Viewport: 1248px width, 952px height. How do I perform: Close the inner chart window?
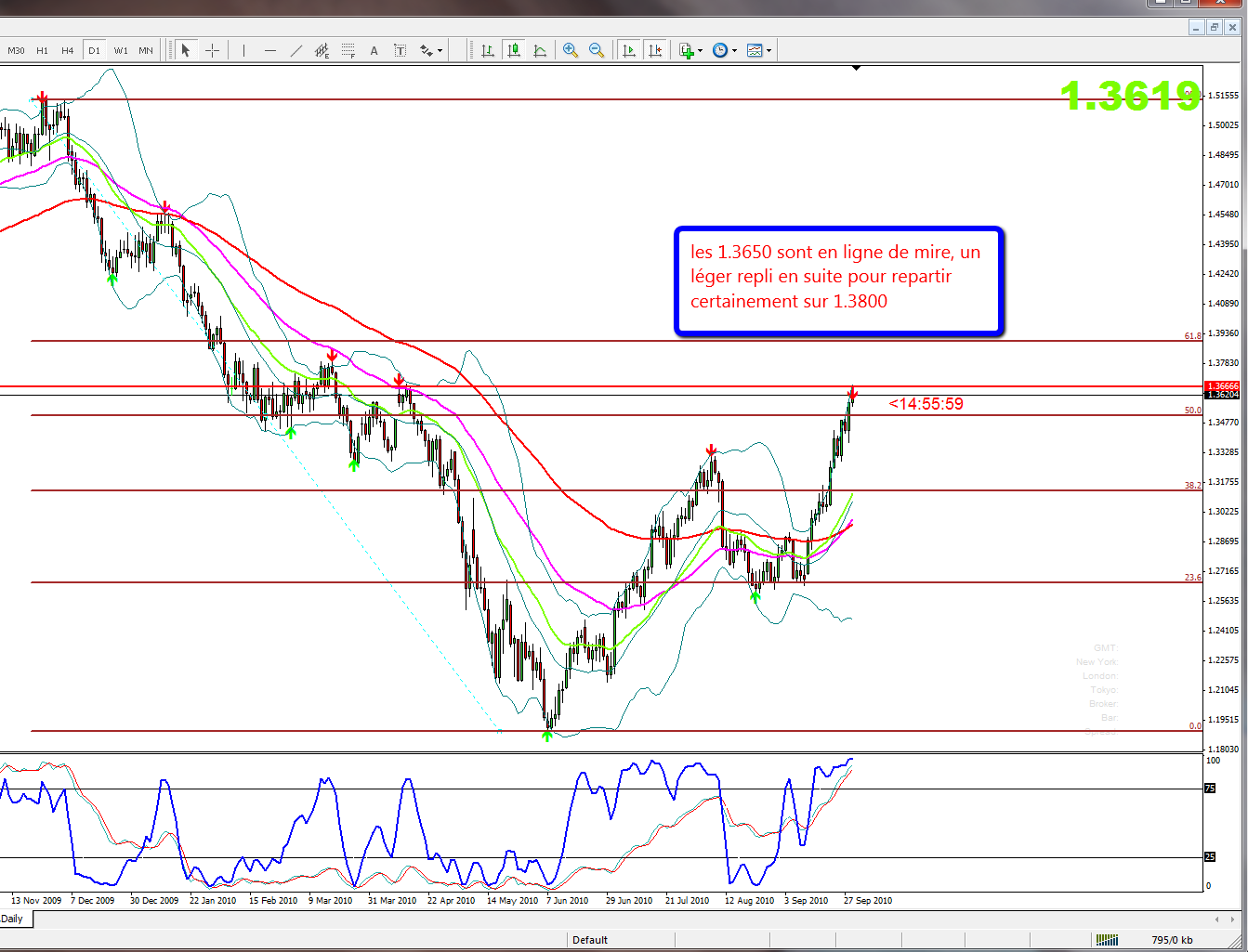tap(1232, 27)
